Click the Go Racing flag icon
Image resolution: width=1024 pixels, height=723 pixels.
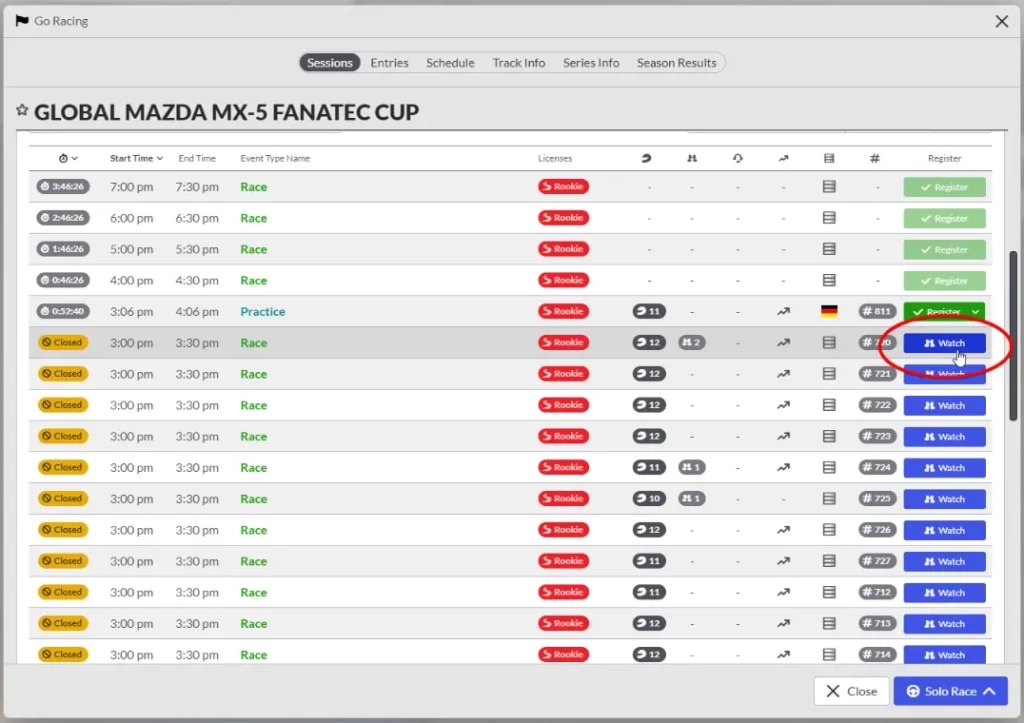(22, 21)
